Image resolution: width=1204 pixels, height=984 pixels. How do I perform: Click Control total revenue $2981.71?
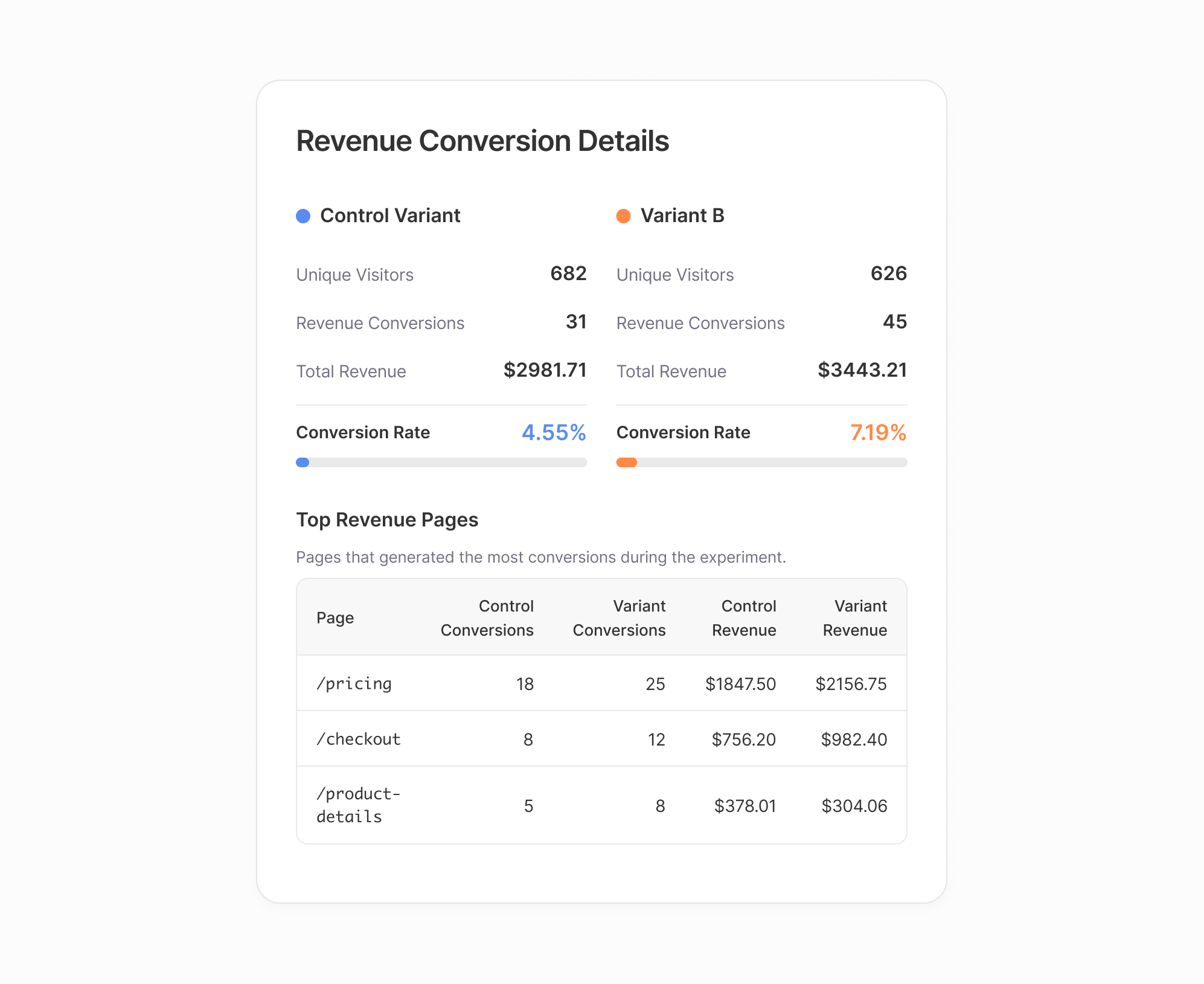point(545,370)
